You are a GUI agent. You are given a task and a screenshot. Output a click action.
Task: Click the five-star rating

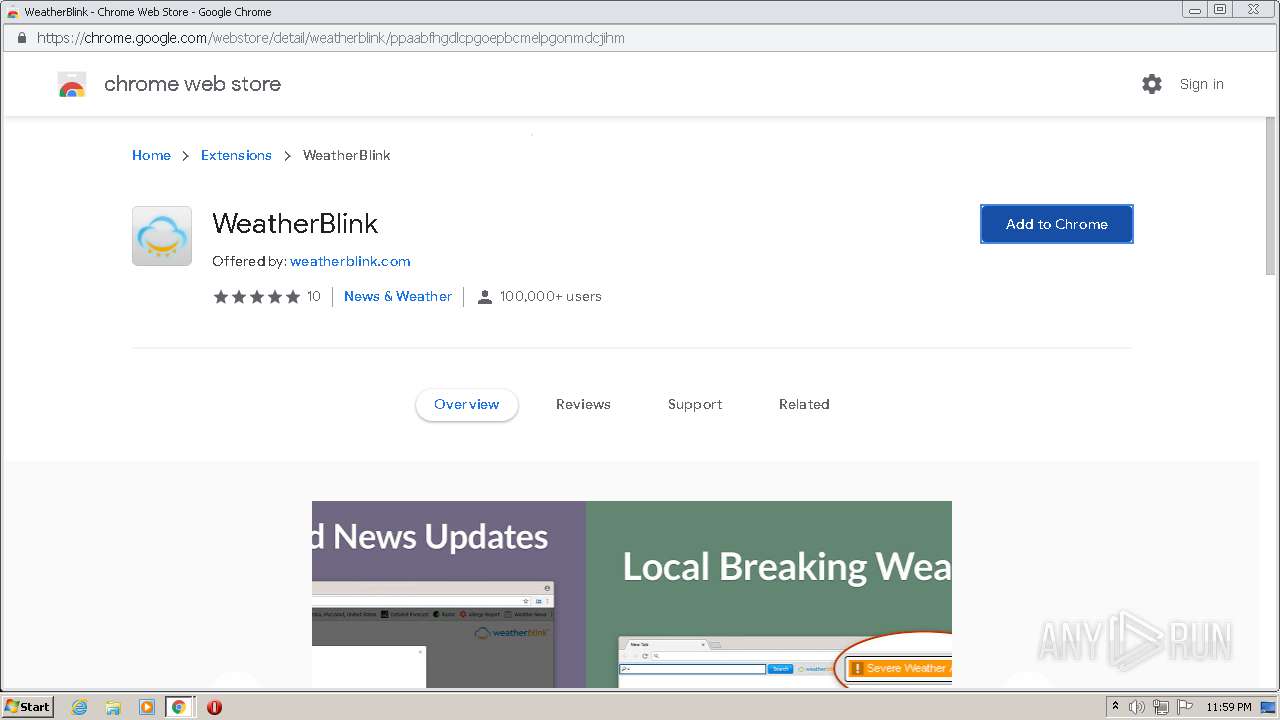tap(256, 297)
